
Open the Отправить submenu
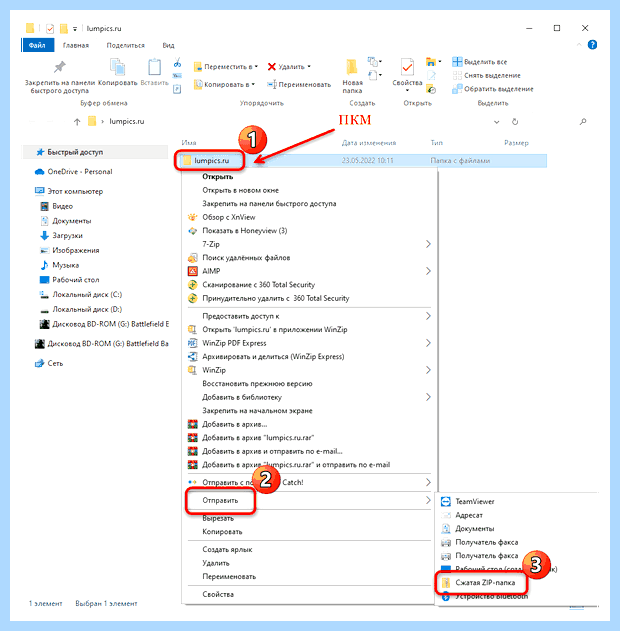pyautogui.click(x=309, y=500)
